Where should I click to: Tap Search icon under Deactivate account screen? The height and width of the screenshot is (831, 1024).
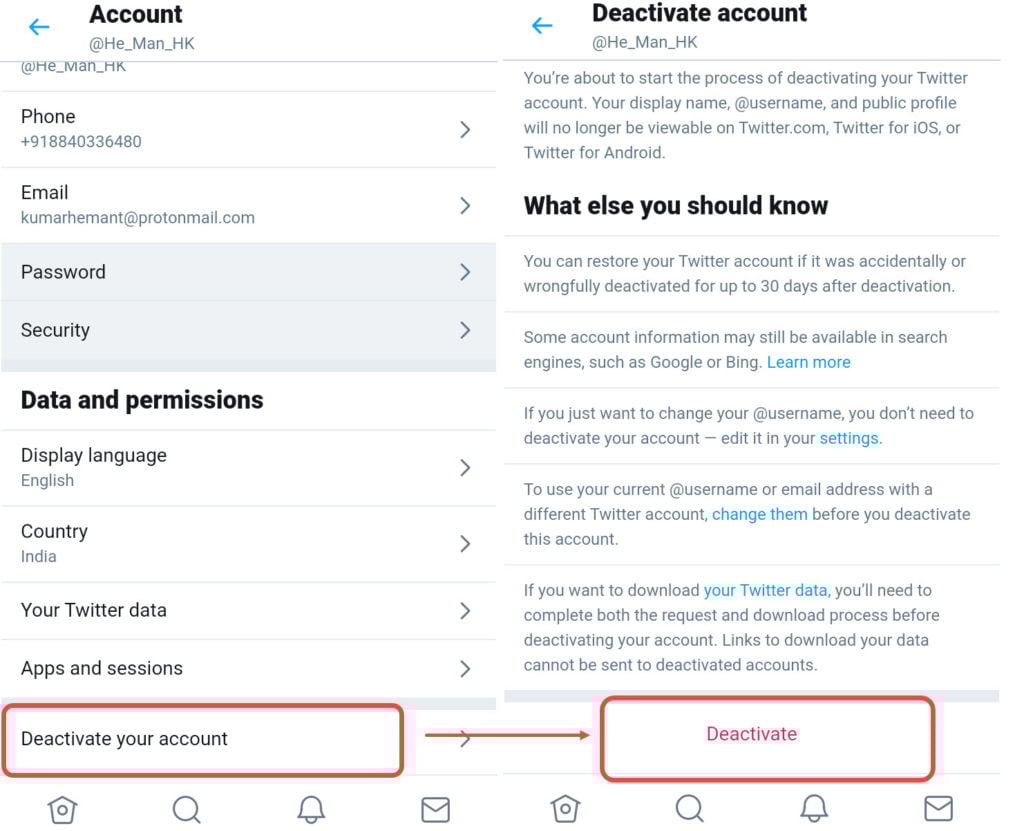point(690,809)
